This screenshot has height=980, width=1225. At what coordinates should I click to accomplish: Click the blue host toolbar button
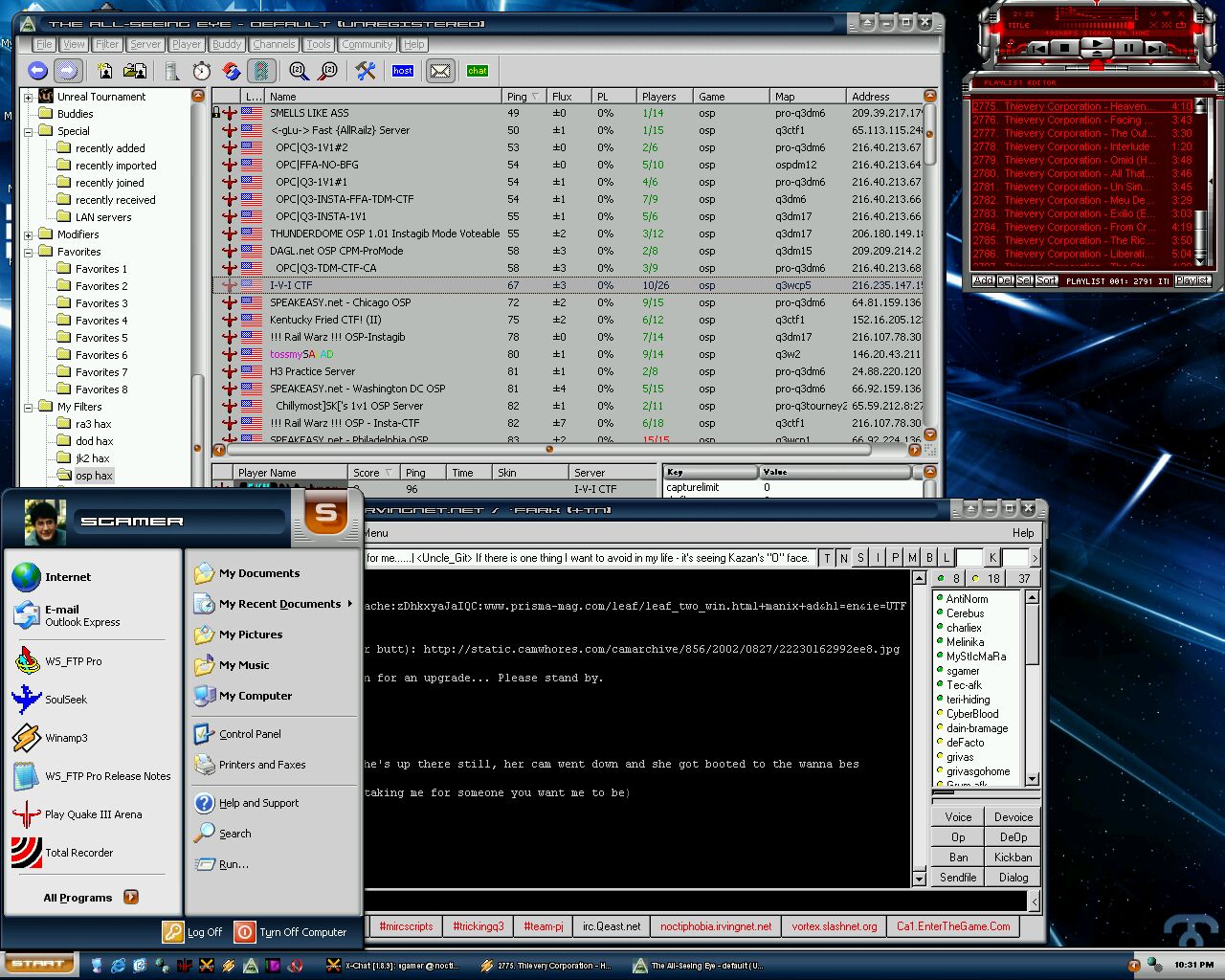[x=403, y=70]
